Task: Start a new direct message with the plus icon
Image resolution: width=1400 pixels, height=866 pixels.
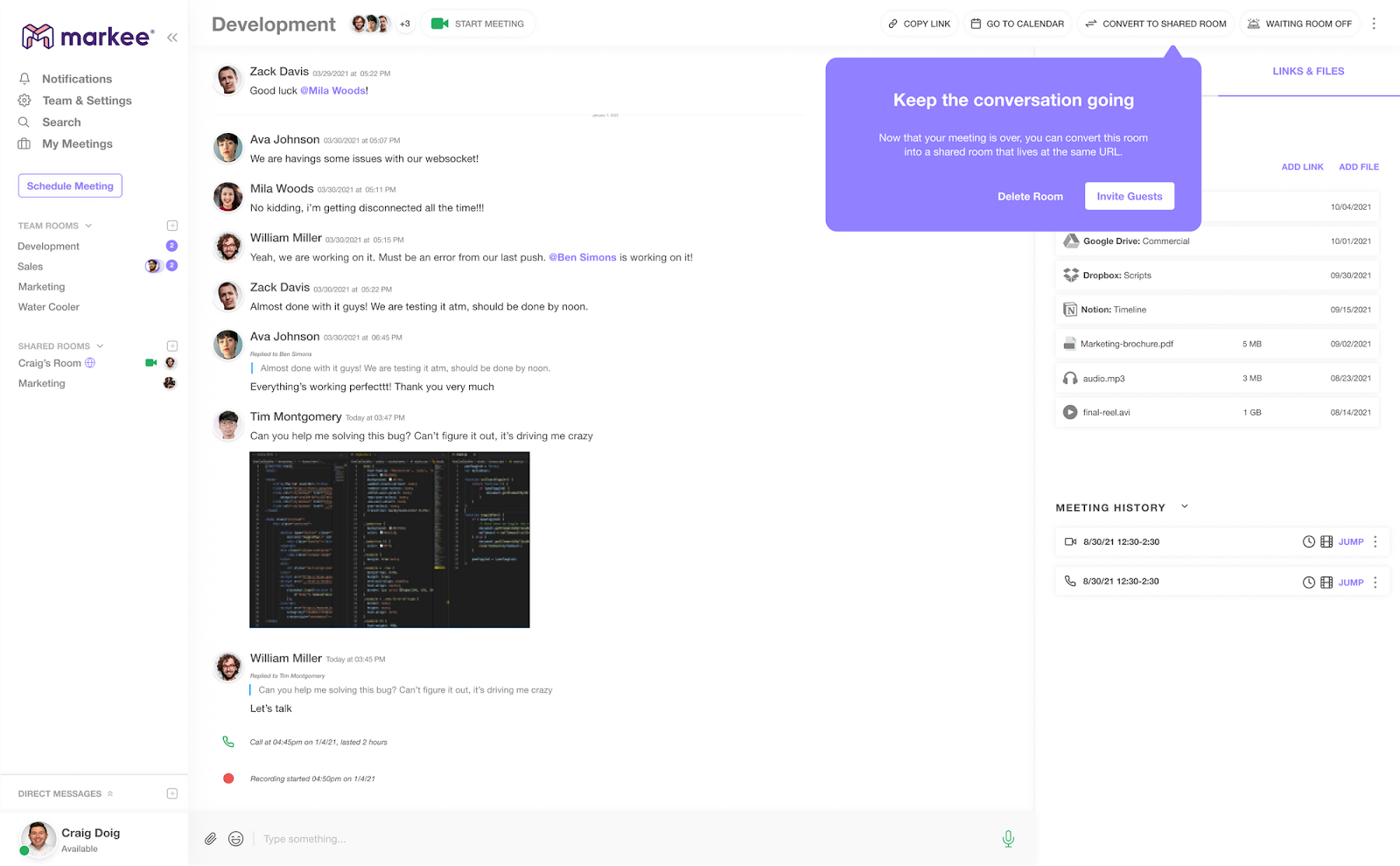Action: [x=172, y=793]
